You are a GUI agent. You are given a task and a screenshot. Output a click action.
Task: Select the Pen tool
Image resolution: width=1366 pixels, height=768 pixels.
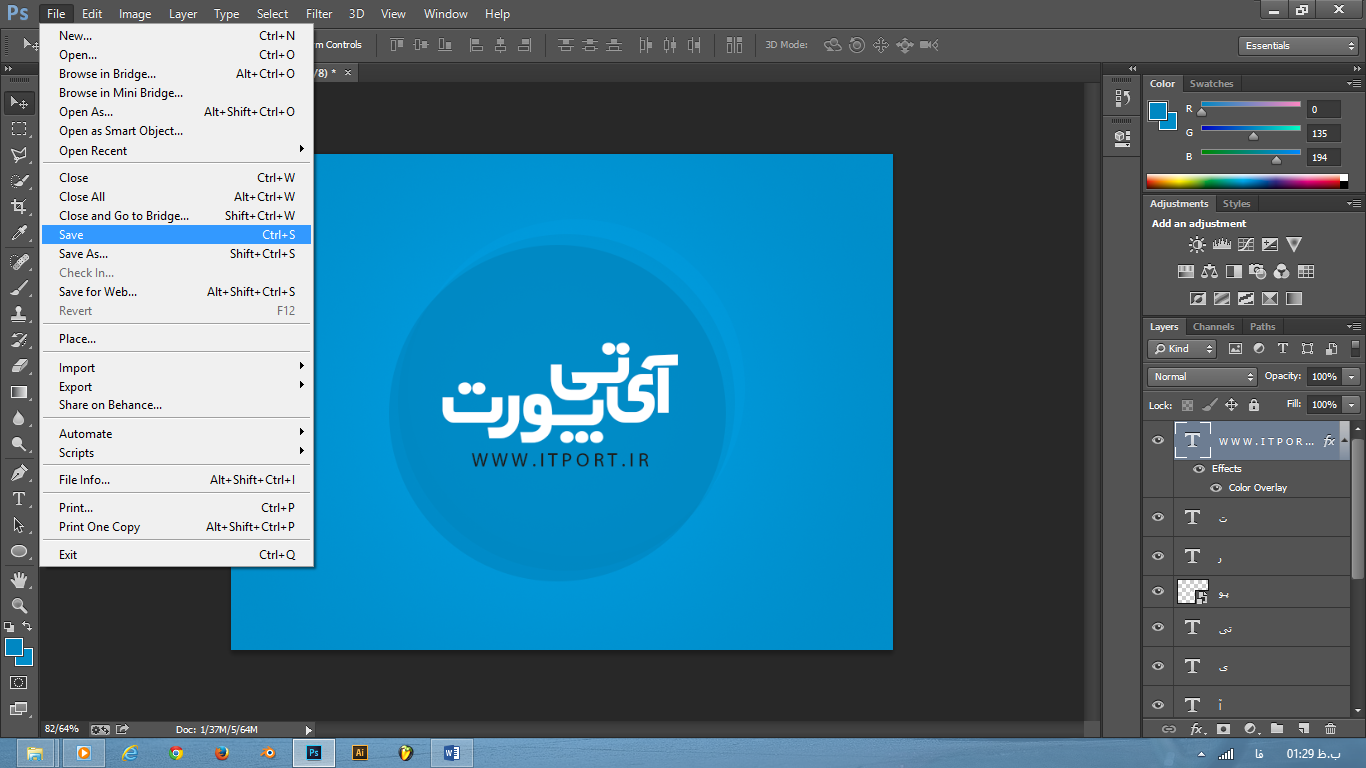point(19,473)
